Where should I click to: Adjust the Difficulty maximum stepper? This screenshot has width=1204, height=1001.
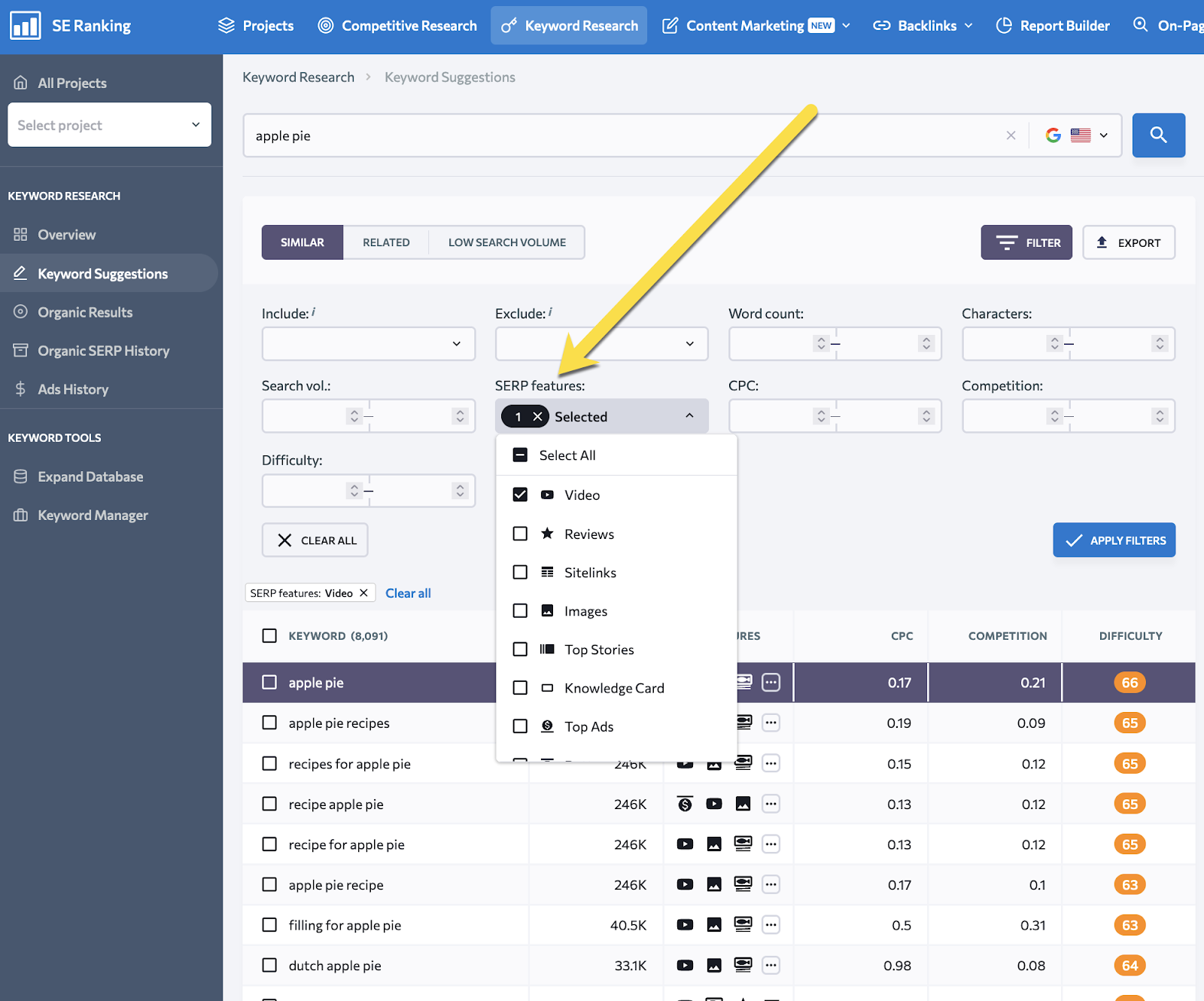coord(460,491)
